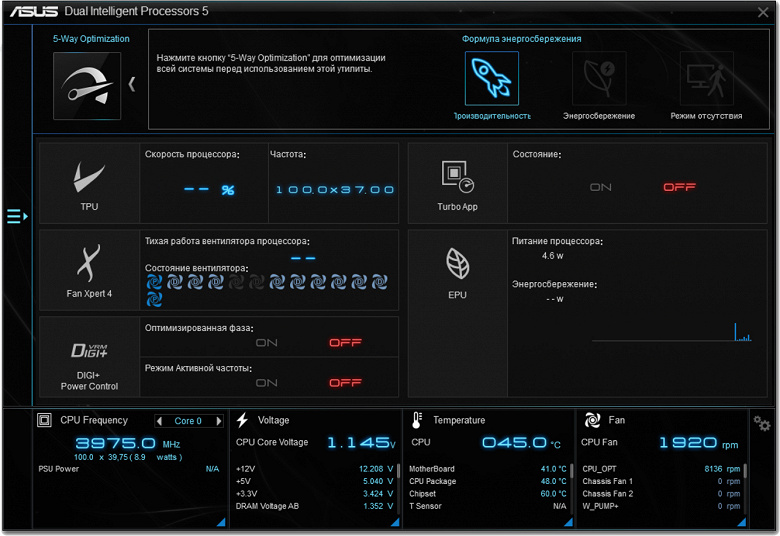Image resolution: width=780 pixels, height=536 pixels.
Task: Click the DRAM Voltage AB row
Action: (314, 506)
